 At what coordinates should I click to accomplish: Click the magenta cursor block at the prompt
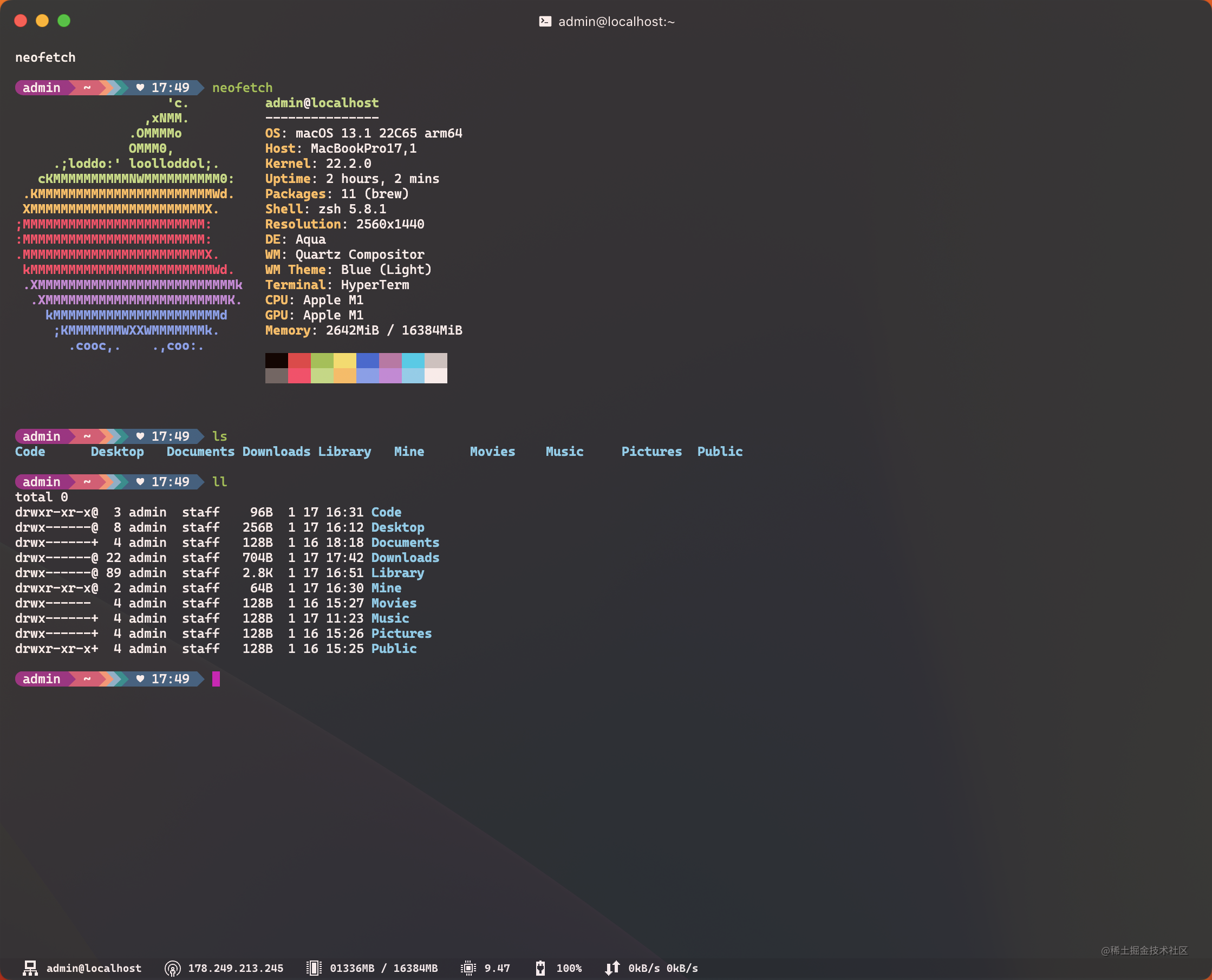pos(216,678)
